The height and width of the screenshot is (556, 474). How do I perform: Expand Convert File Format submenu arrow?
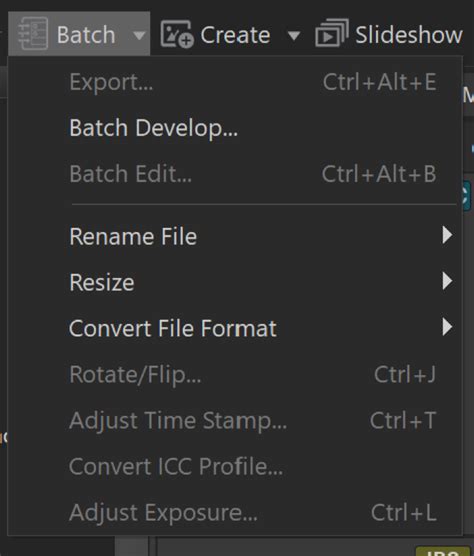click(447, 327)
